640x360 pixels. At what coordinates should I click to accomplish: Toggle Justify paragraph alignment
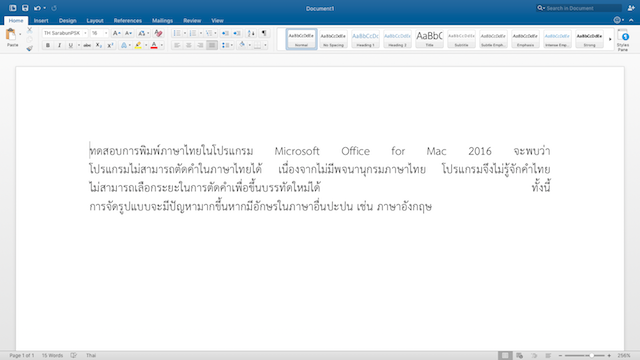tap(212, 45)
